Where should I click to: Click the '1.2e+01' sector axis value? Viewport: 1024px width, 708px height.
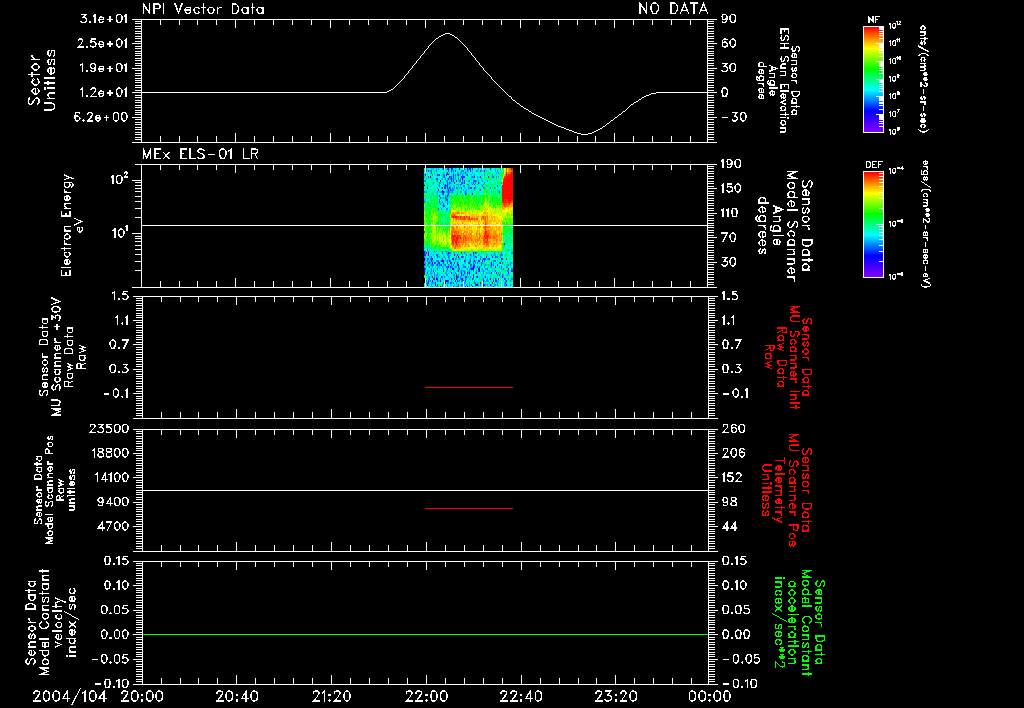point(104,93)
